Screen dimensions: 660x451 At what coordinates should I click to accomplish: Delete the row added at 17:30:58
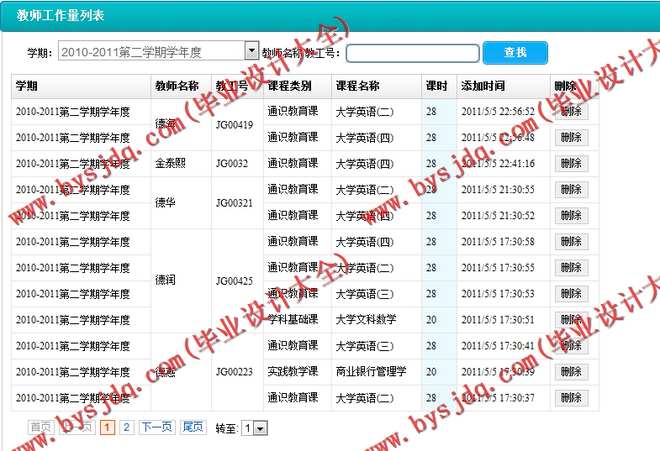click(x=571, y=242)
